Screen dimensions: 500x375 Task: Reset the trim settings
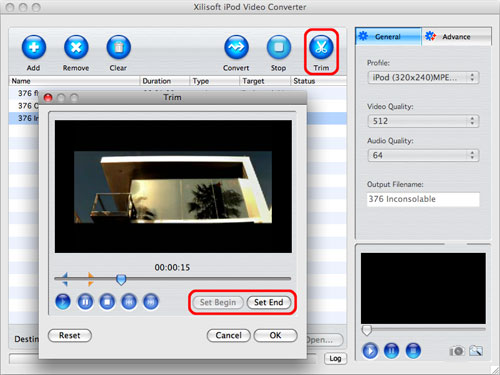coord(70,335)
